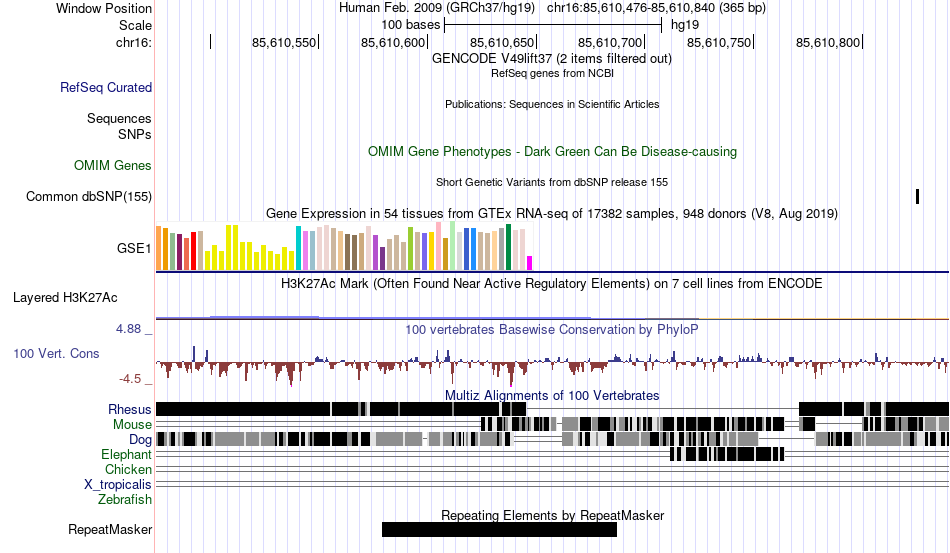Click the H3K27Ac Mark track title

pos(552,283)
